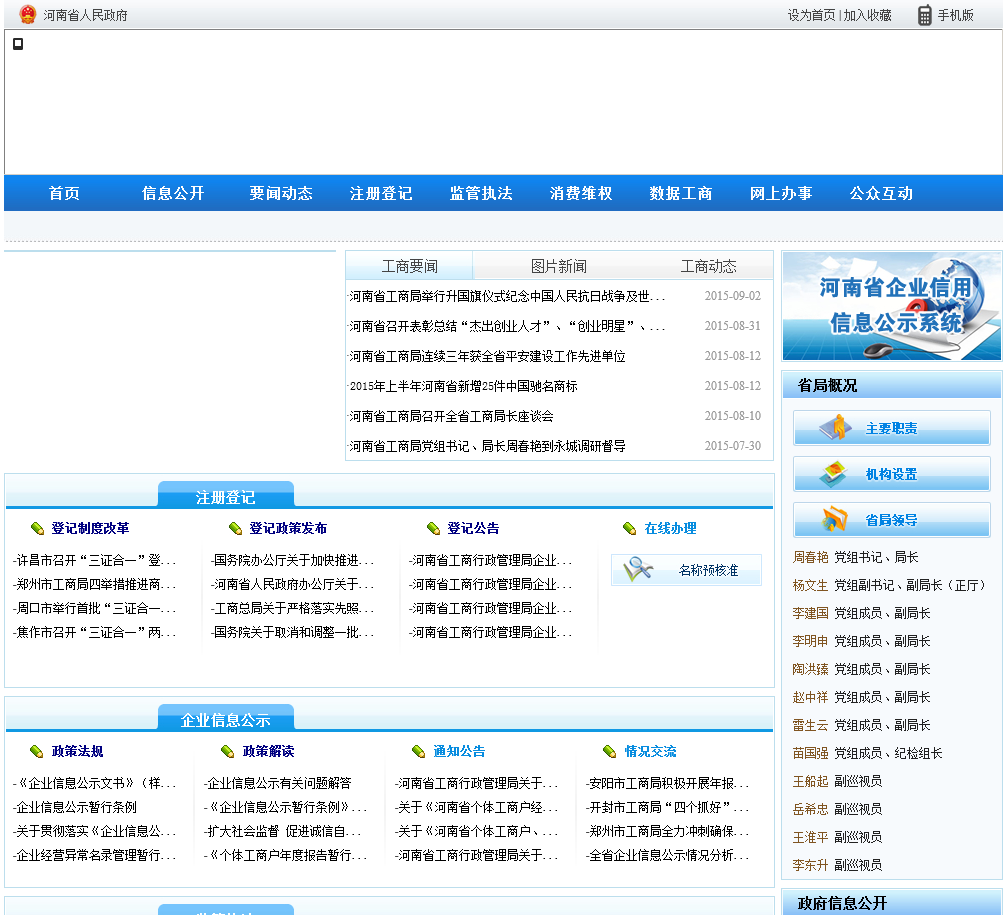Open 网上办事 navigation item
This screenshot has height=915, width=1007.
781,193
